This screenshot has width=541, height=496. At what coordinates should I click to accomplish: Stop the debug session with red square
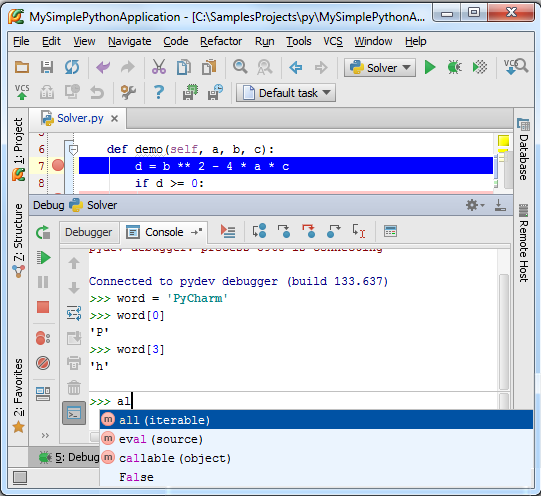43,307
